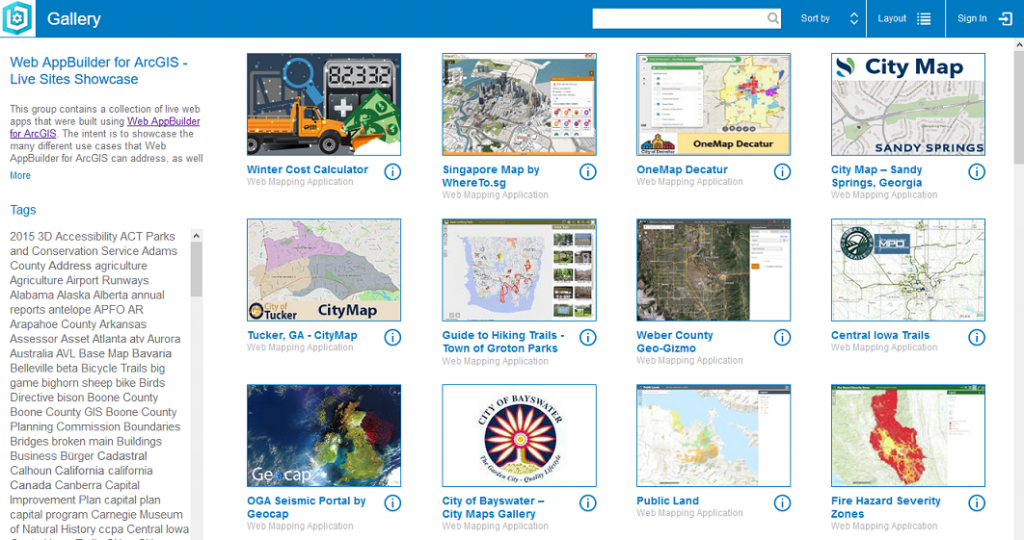Image resolution: width=1024 pixels, height=540 pixels.
Task: Open Tucker CityMap thumbnail
Action: point(324,270)
